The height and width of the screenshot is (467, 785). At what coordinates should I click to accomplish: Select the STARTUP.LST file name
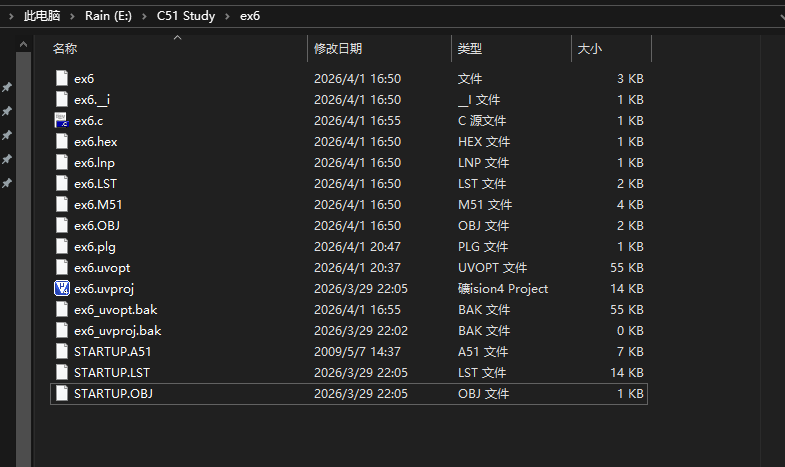[x=112, y=373]
